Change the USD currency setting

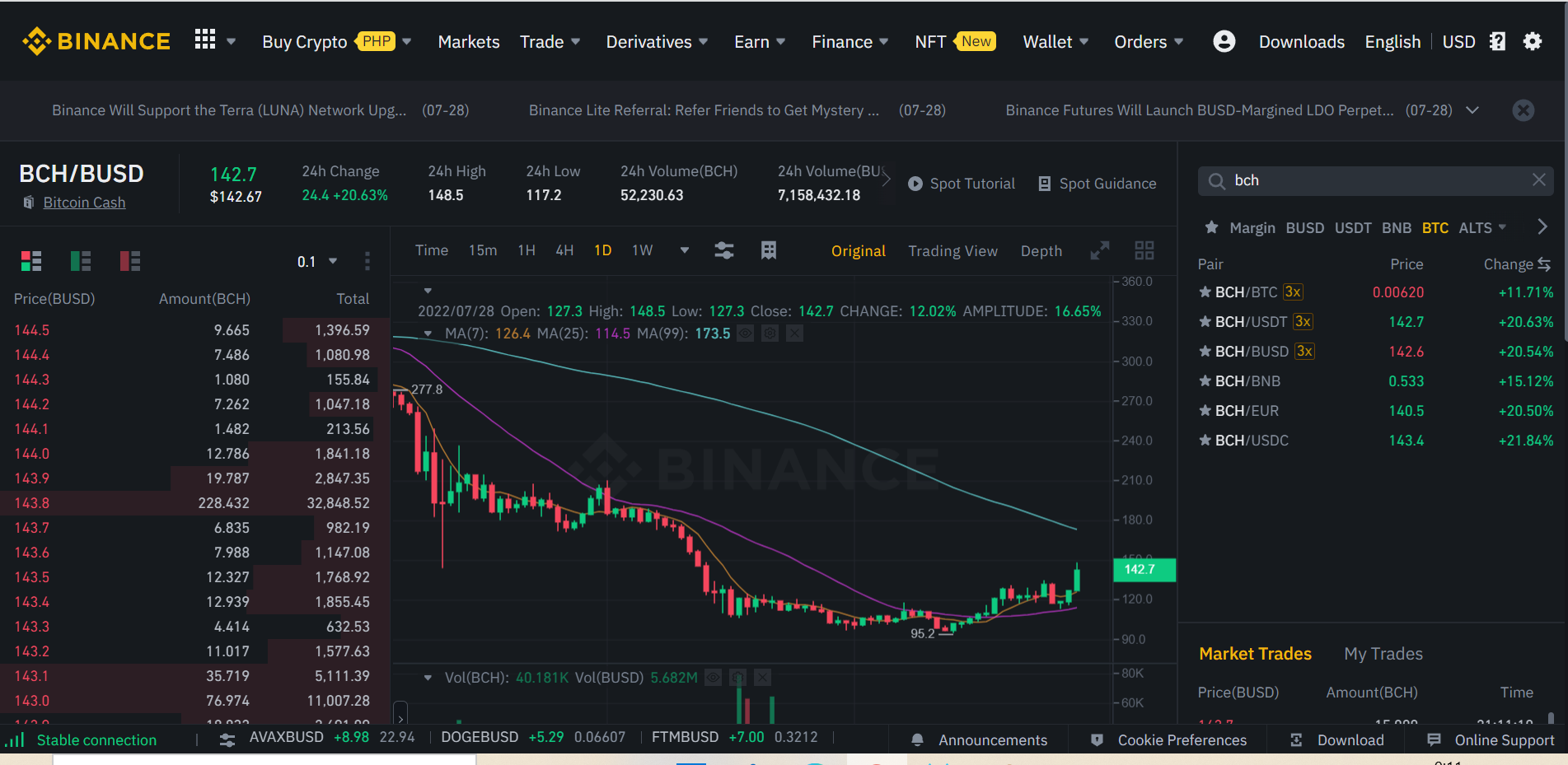[1458, 42]
